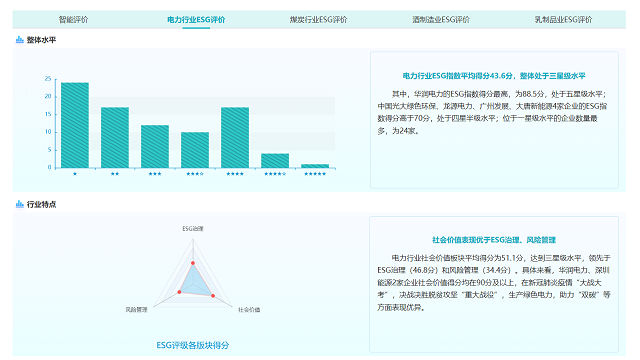Click the four-star bar in the chart
The width and height of the screenshot is (640, 360).
235,138
